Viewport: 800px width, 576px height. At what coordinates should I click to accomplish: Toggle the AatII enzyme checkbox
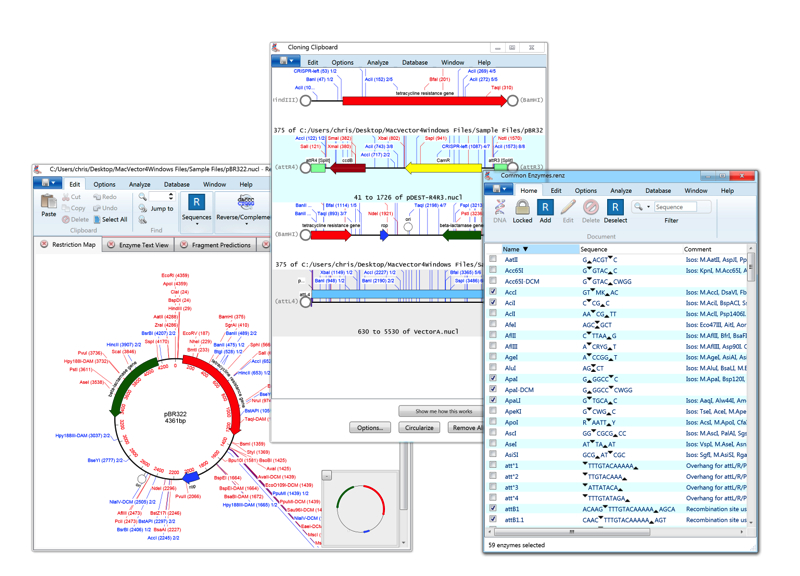pyautogui.click(x=493, y=260)
